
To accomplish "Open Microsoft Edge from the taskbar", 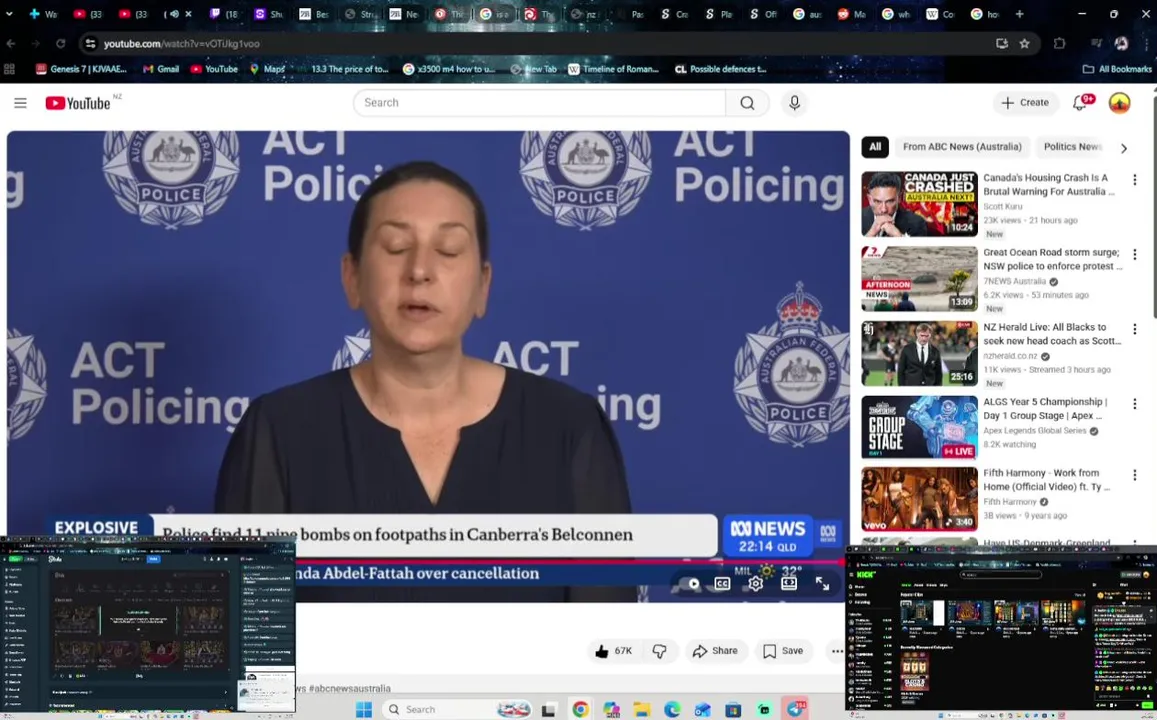I will point(672,709).
